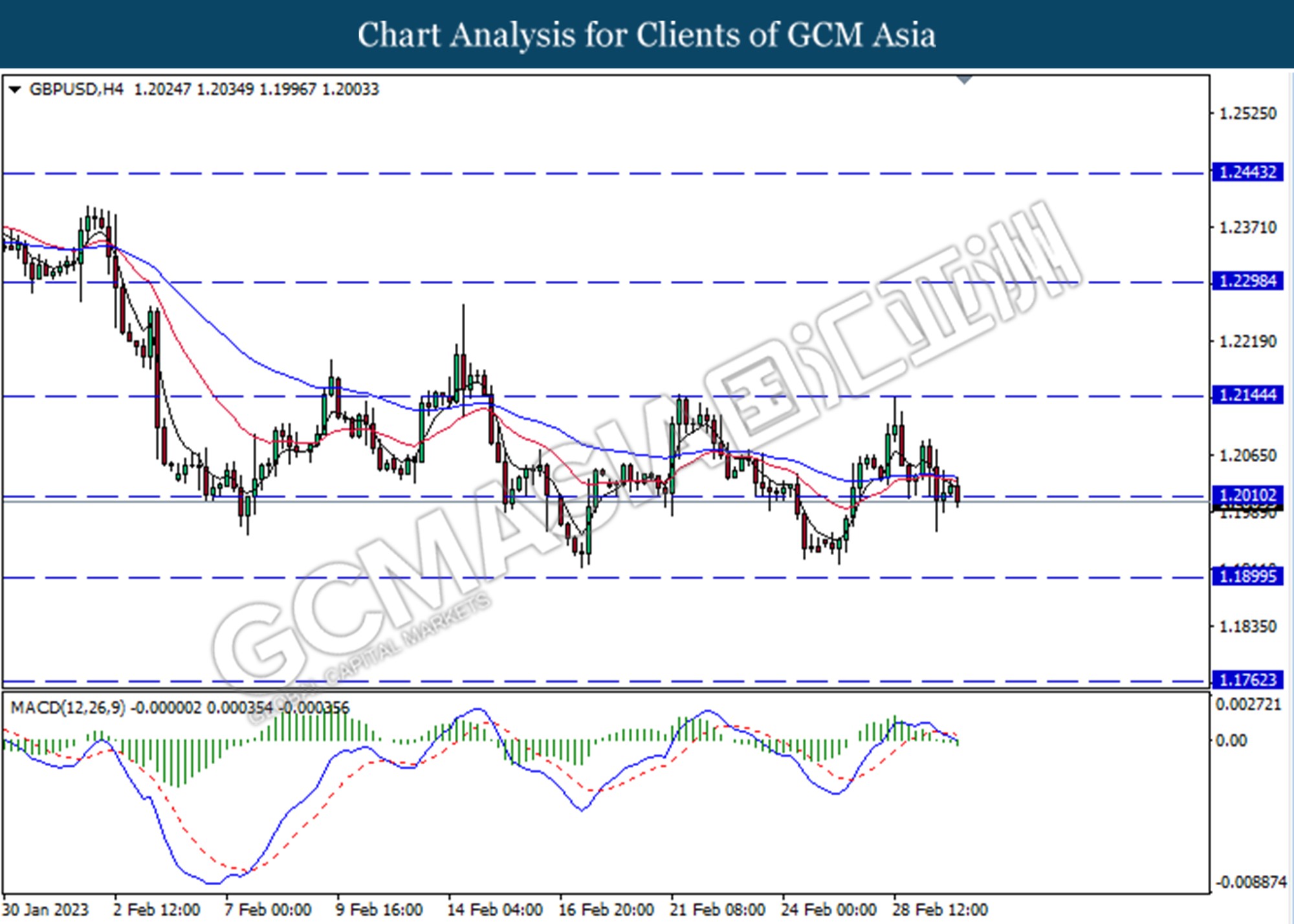Click the 1.21444 price level label

pos(1247,395)
